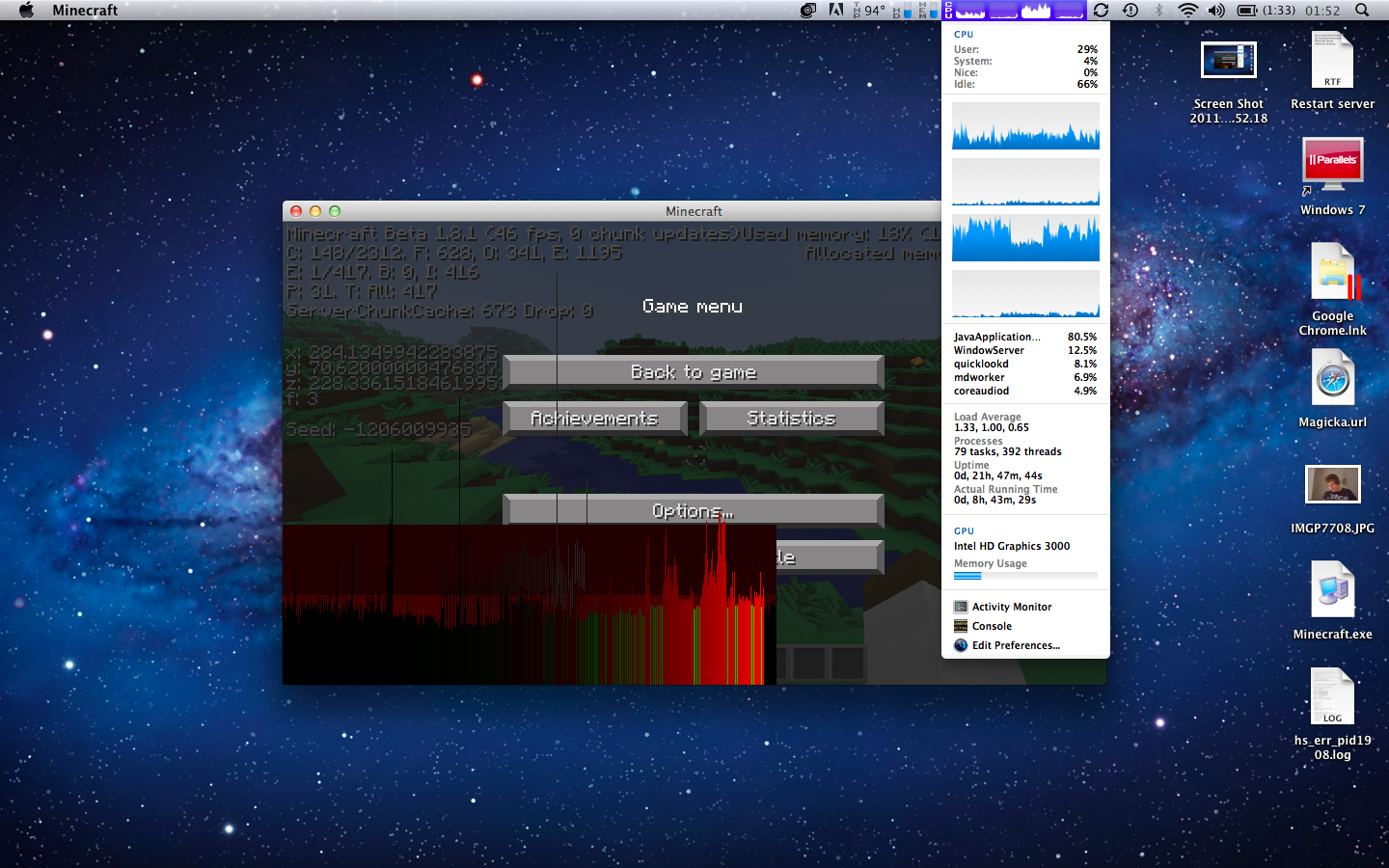Select Edit Preferences in iStat menu
This screenshot has height=868, width=1389.
point(1016,645)
